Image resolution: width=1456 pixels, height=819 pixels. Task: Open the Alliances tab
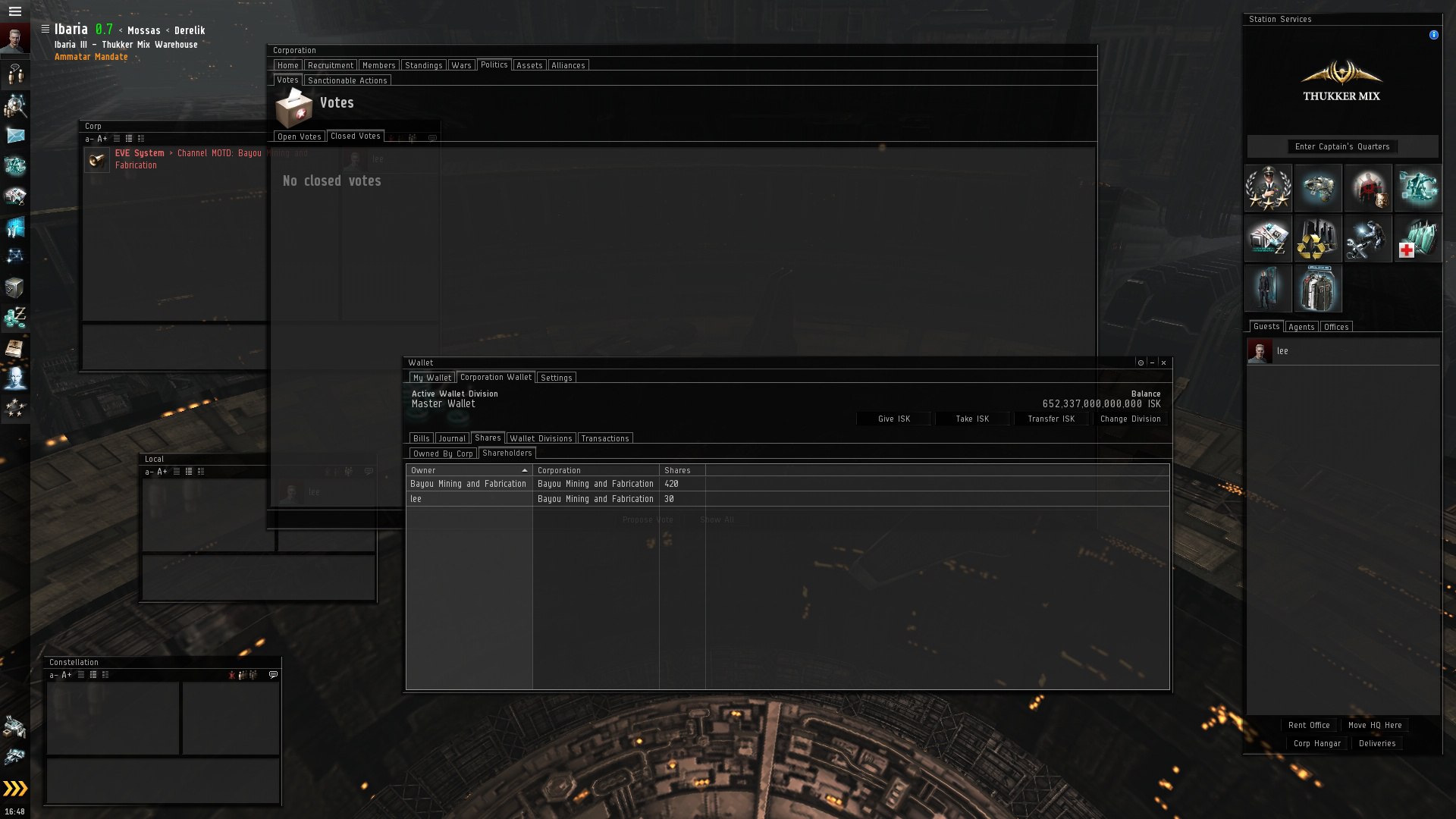tap(568, 65)
